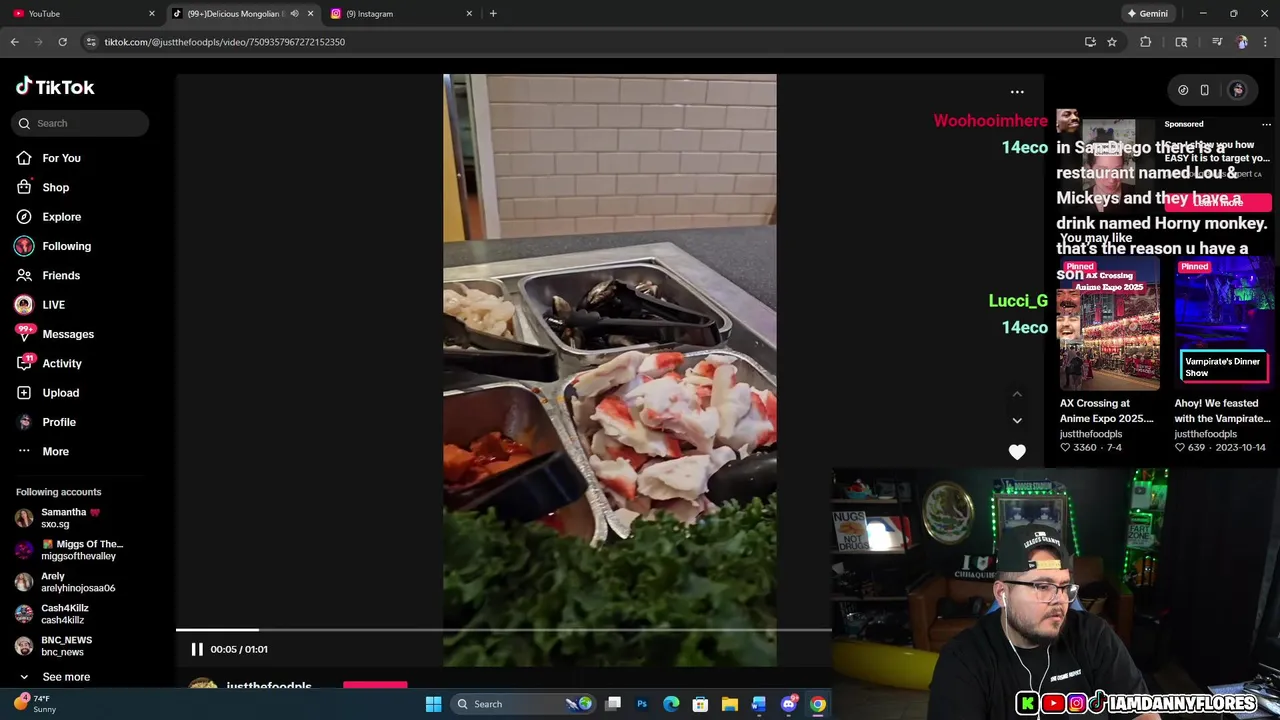The width and height of the screenshot is (1280, 720).
Task: Bookmark this page with the star
Action: 1112,42
